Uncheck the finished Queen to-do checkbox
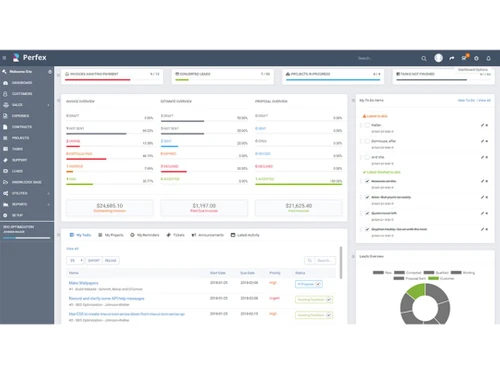This screenshot has height=375, width=500. pos(367,213)
